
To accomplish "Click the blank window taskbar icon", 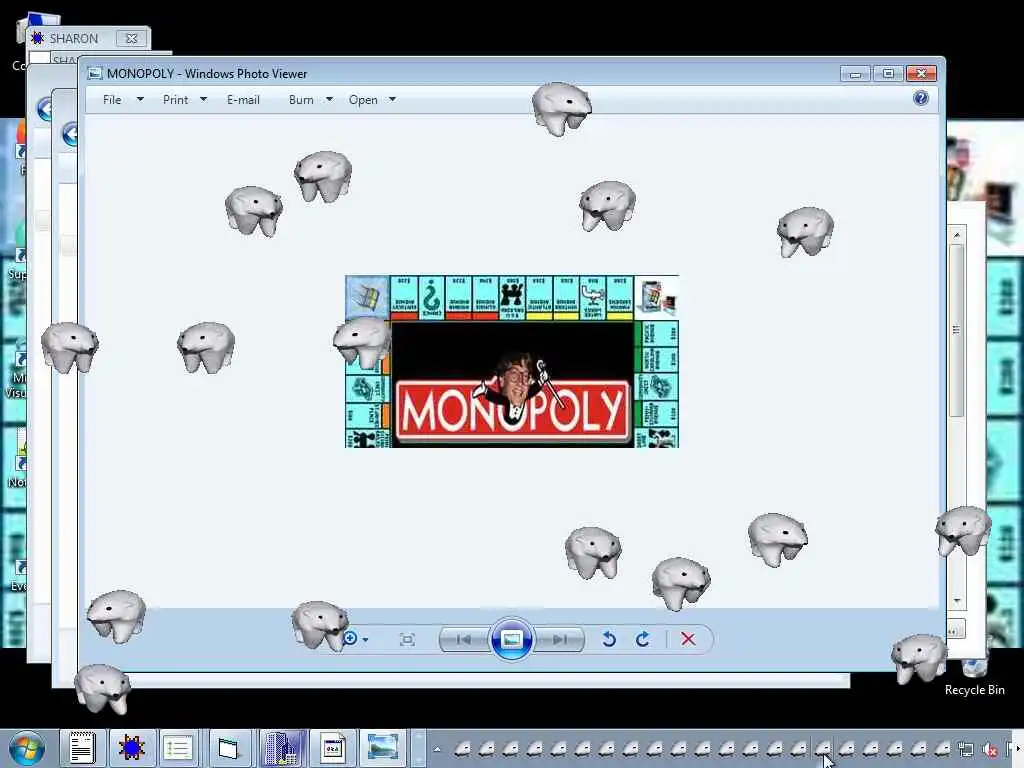I will pyautogui.click(x=229, y=748).
